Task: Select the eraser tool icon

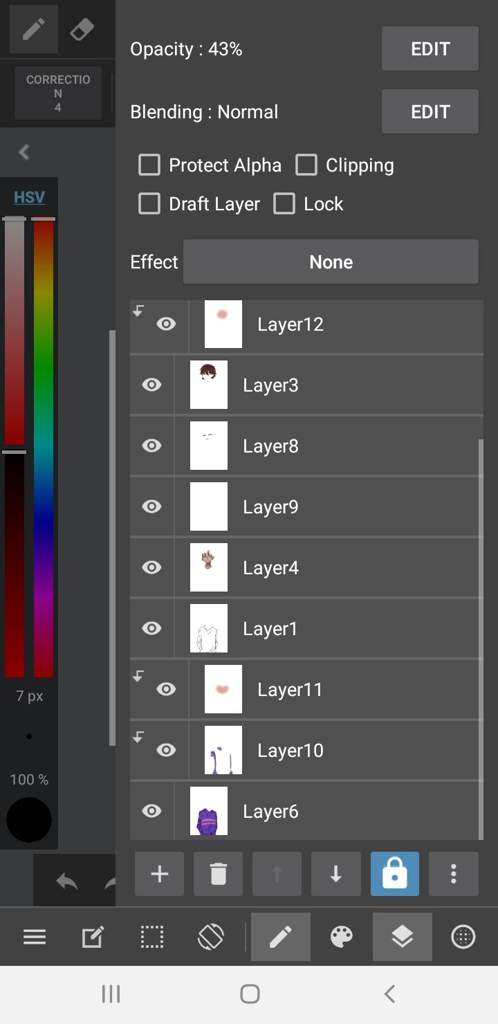Action: pos(82,30)
